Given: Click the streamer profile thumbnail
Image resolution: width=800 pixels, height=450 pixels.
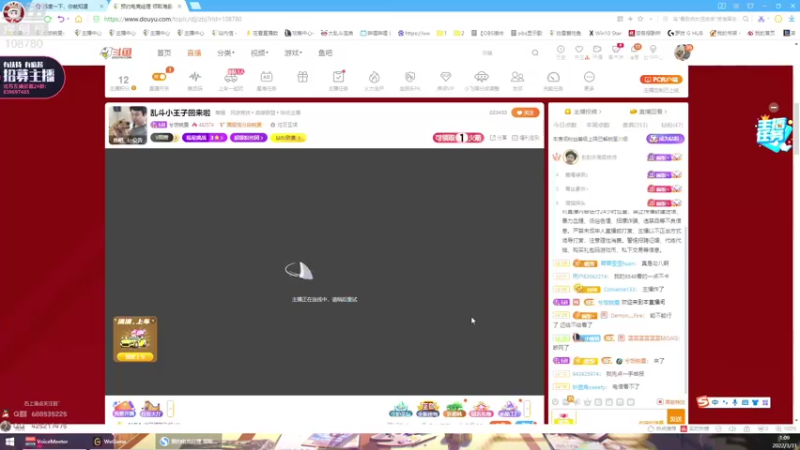Looking at the screenshot, I should click(128, 125).
